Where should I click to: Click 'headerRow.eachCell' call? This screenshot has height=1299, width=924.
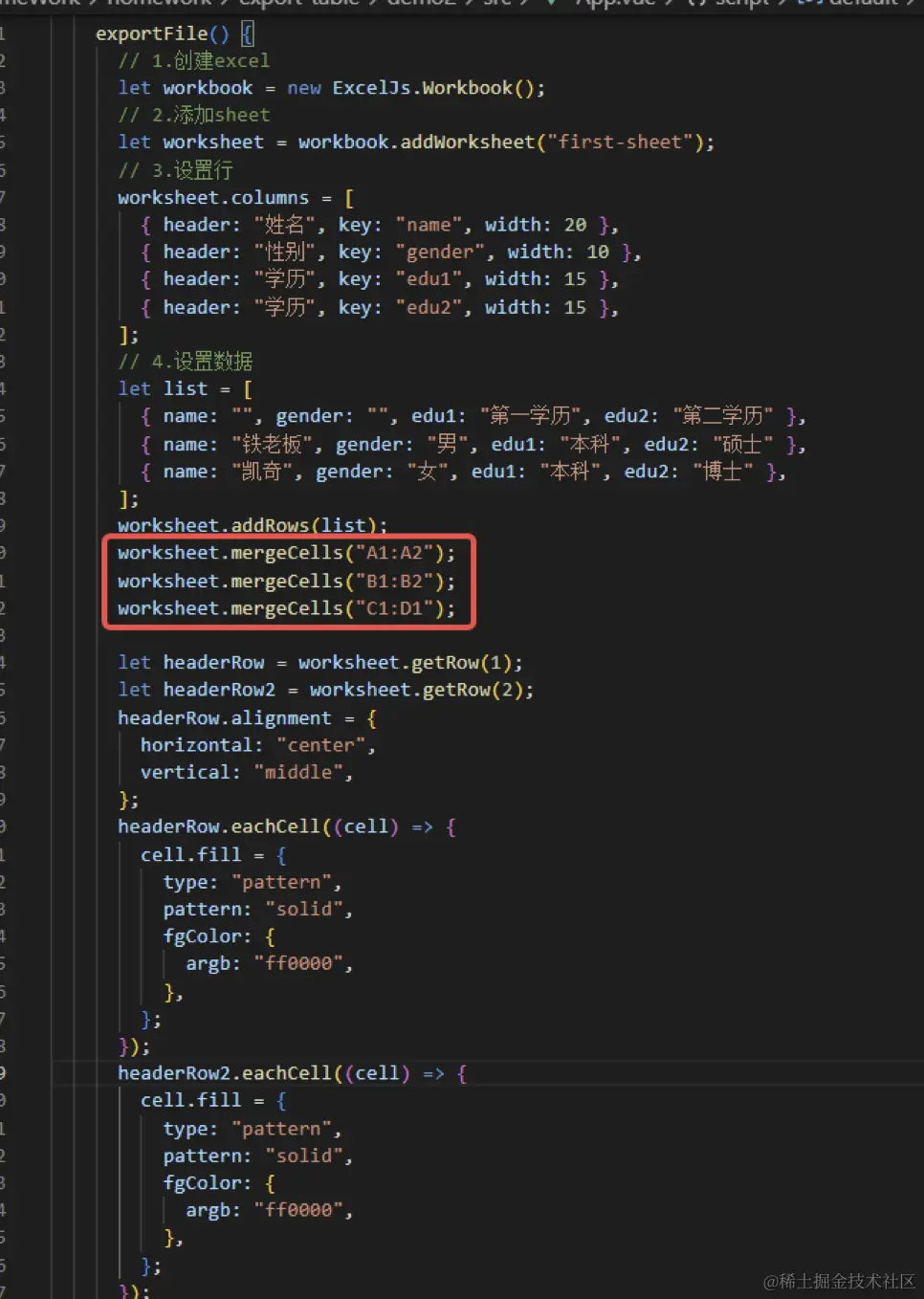pos(219,826)
